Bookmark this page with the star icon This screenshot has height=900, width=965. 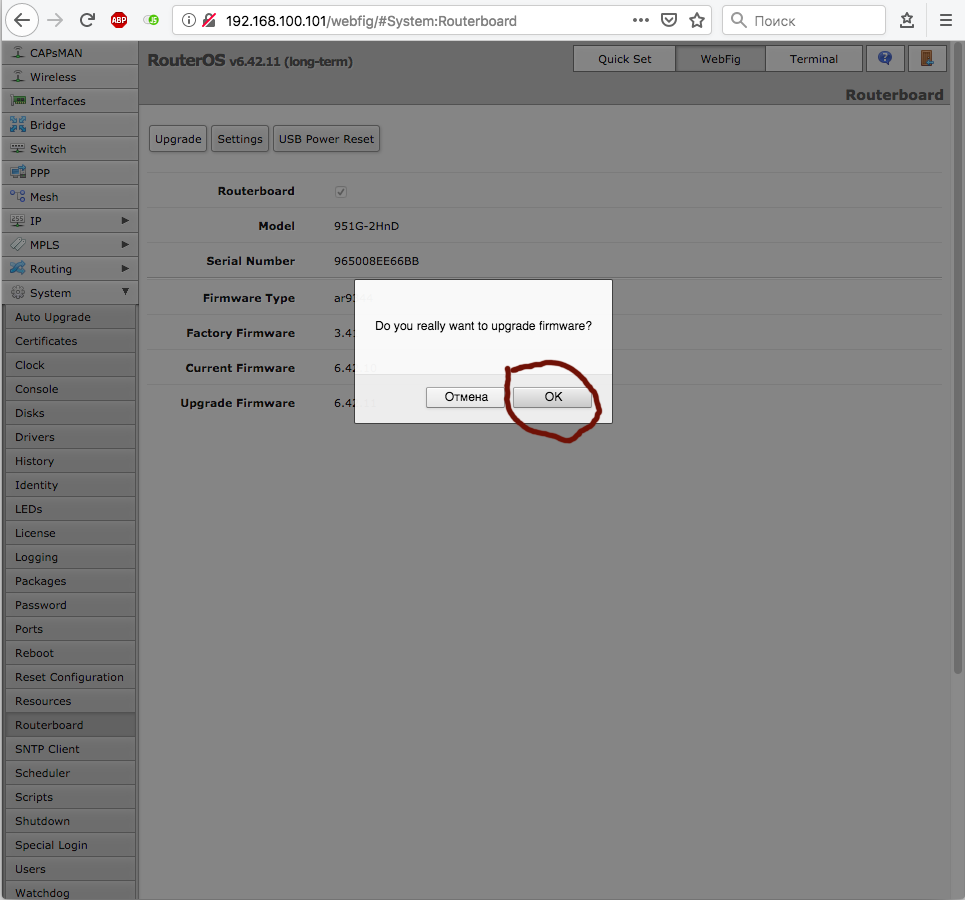point(697,20)
